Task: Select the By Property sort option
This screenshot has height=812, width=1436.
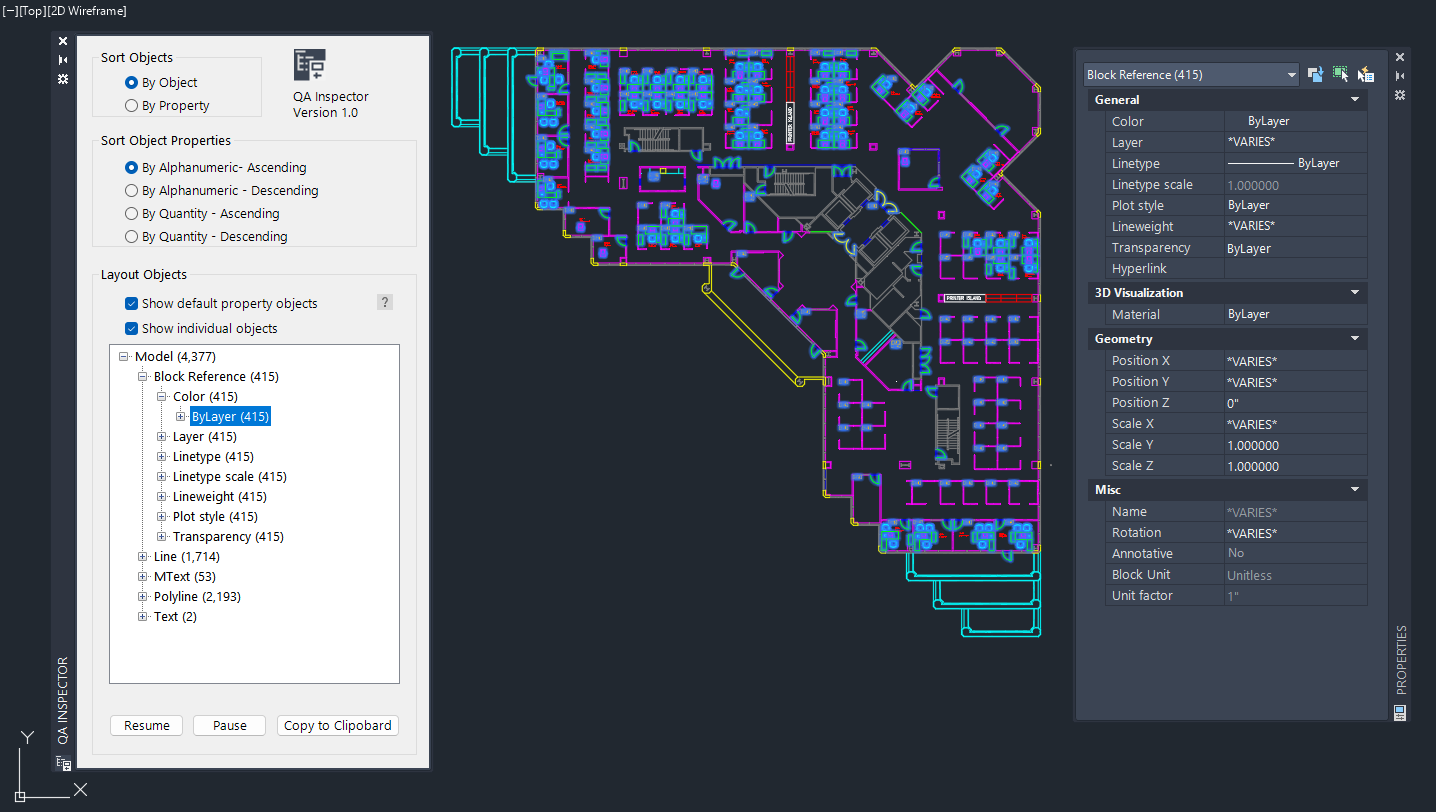Action: (131, 106)
